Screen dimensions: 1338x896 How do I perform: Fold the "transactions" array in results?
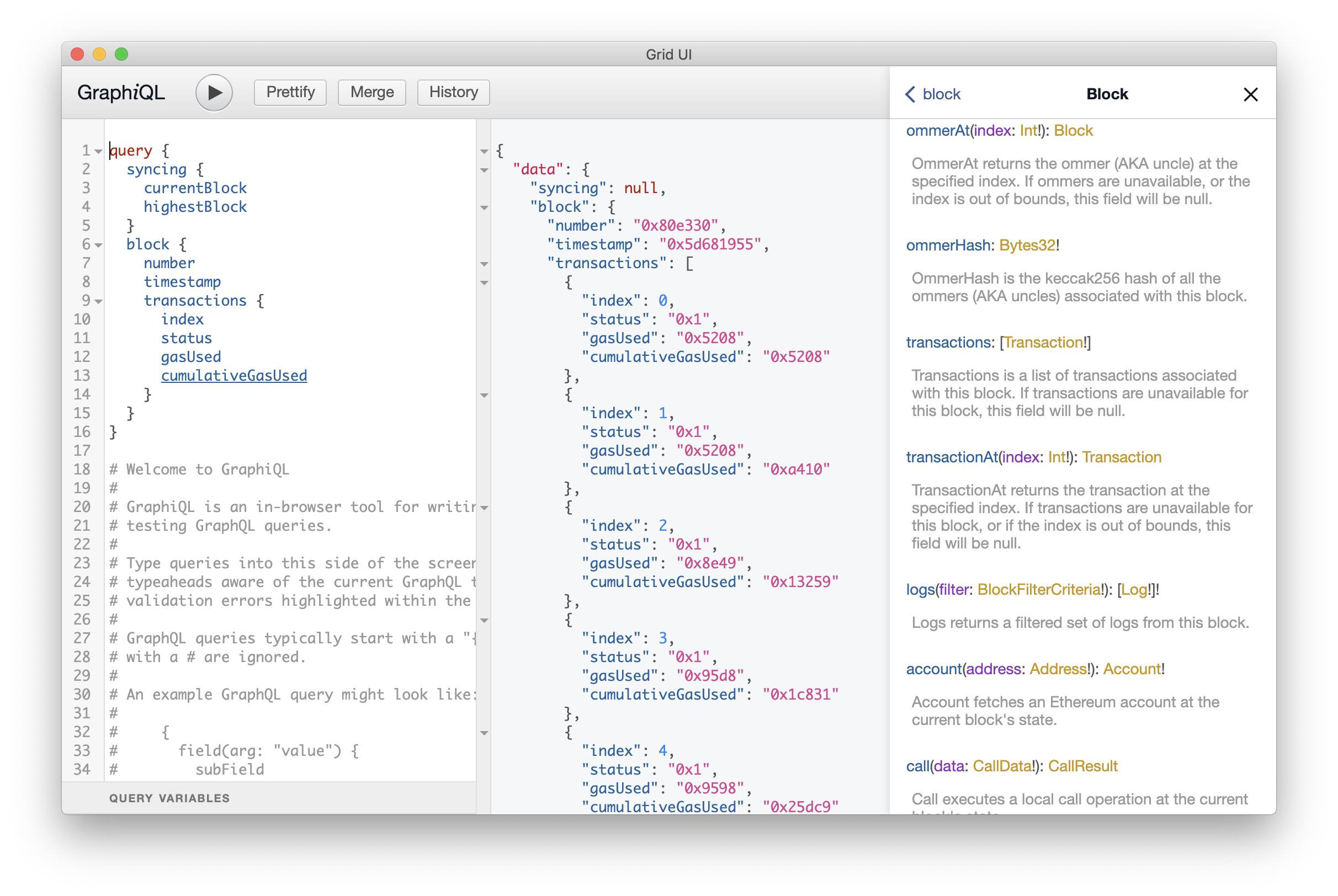tap(484, 264)
